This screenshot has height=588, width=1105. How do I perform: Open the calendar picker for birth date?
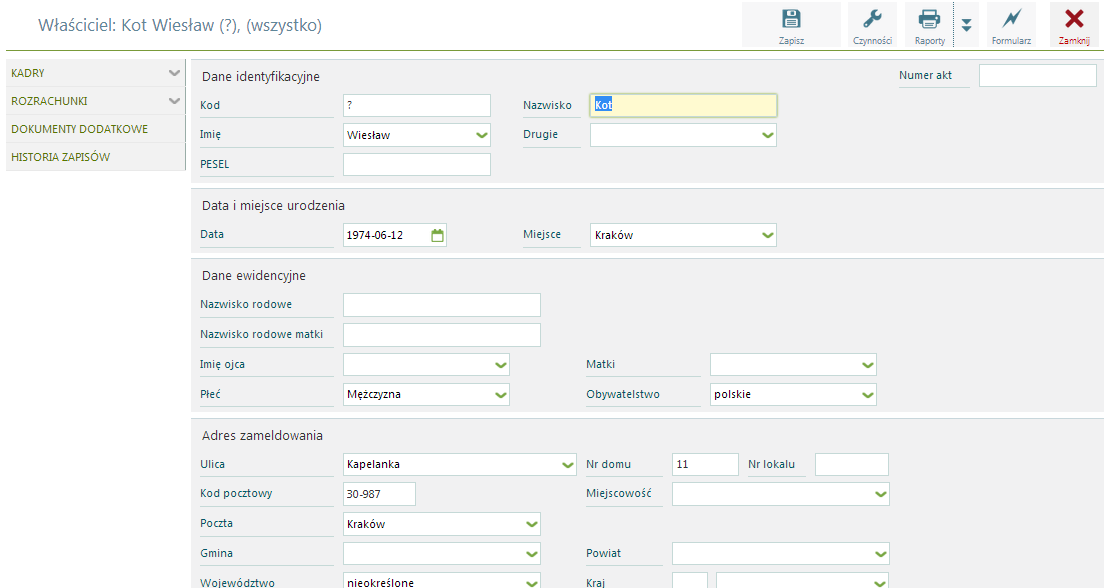[x=438, y=235]
